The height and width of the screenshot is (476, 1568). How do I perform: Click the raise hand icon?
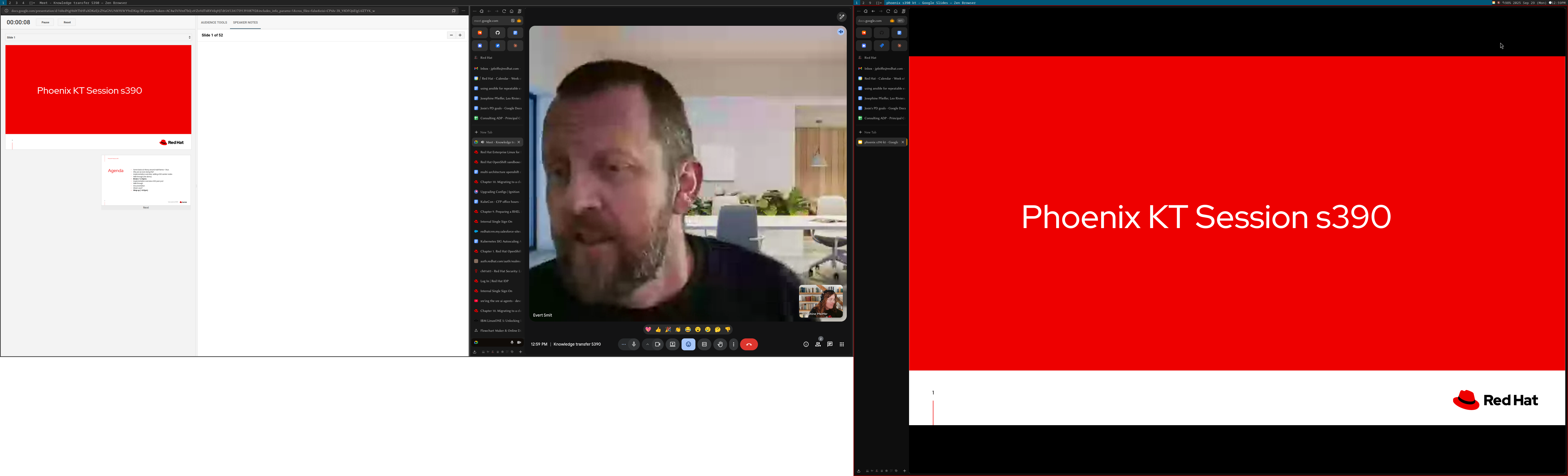point(719,344)
